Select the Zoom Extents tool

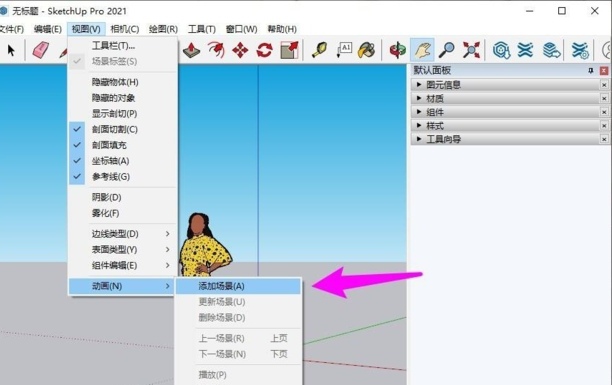[471, 50]
